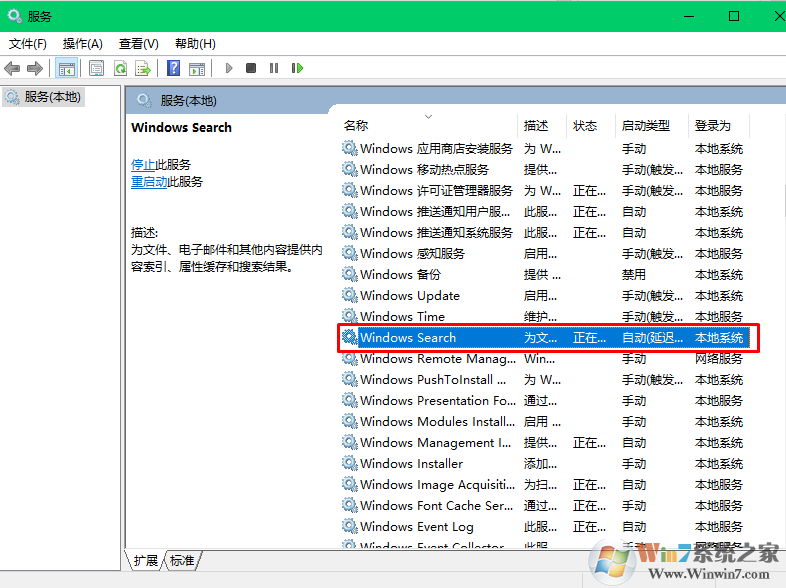Toggle the show/hide action pane icon
The width and height of the screenshot is (786, 588).
click(197, 68)
